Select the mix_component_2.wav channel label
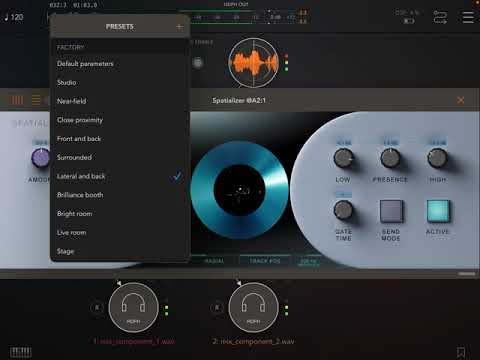Viewport: 480px width, 360px height. coord(253,341)
